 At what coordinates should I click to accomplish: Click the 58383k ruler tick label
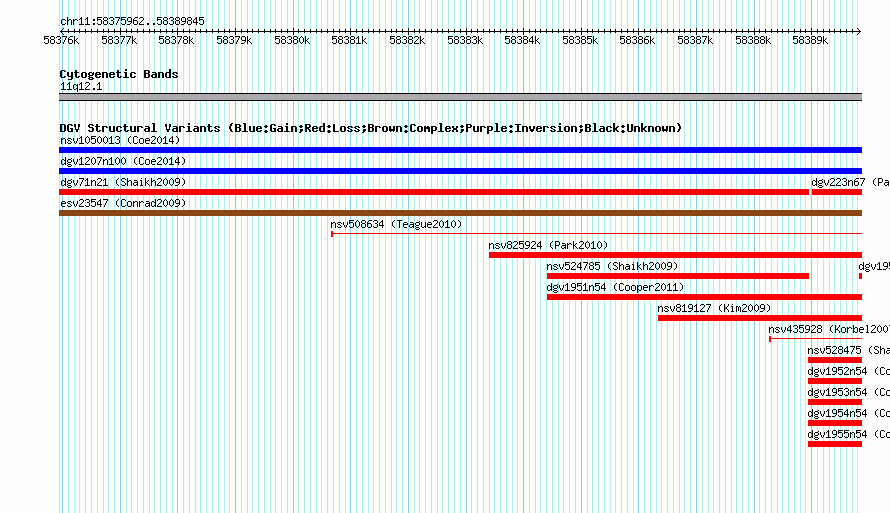[465, 40]
